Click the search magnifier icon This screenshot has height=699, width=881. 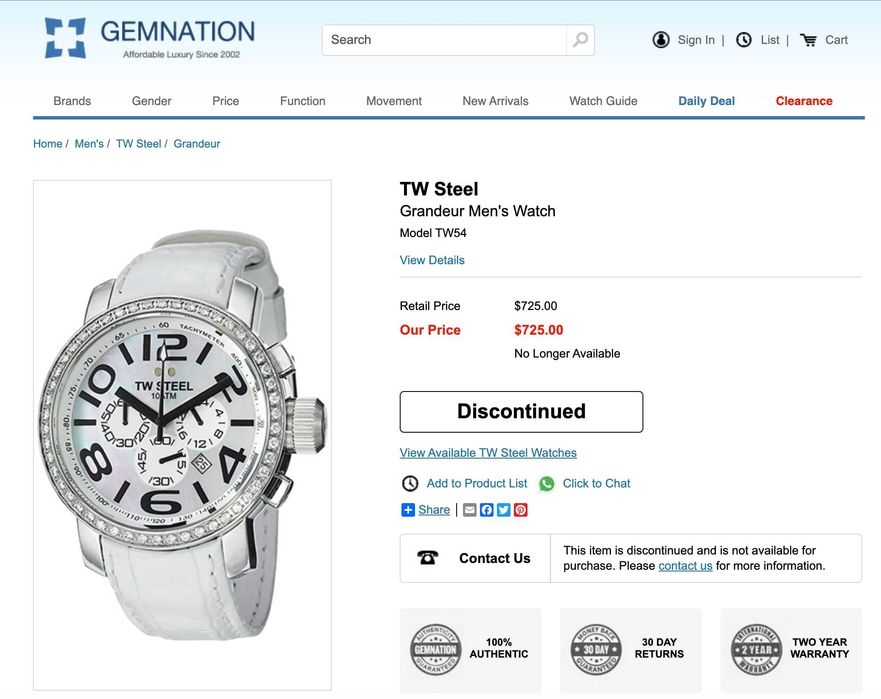580,40
